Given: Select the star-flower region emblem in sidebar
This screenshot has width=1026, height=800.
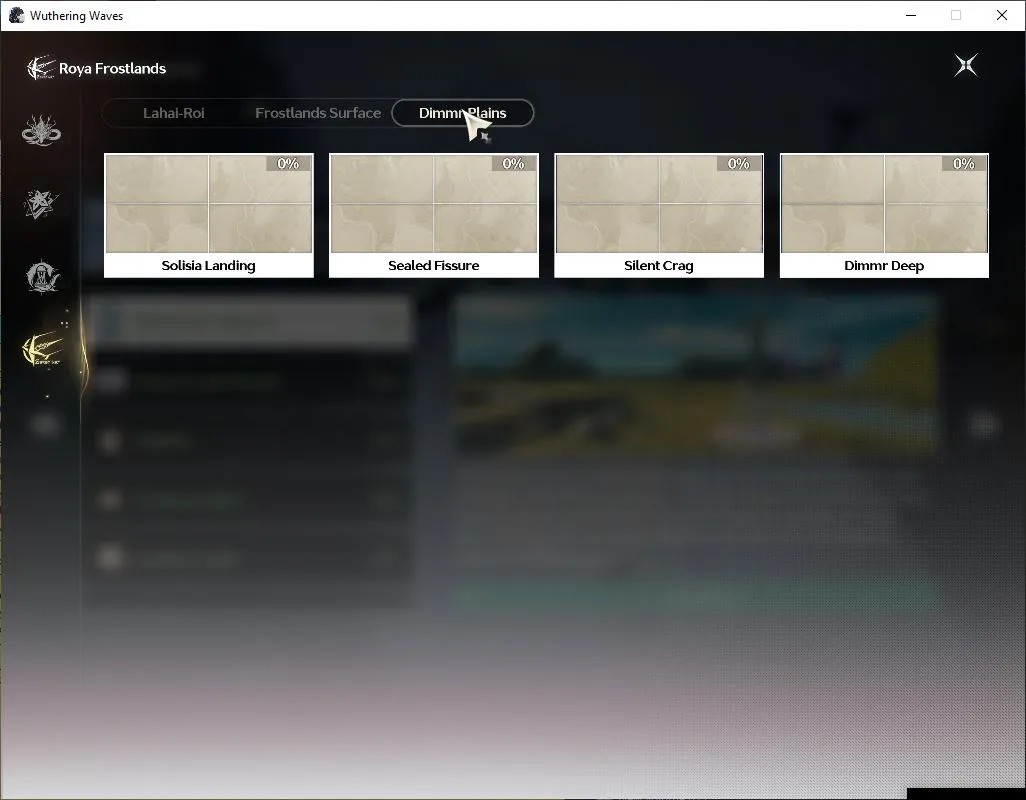Looking at the screenshot, I should click(41, 204).
